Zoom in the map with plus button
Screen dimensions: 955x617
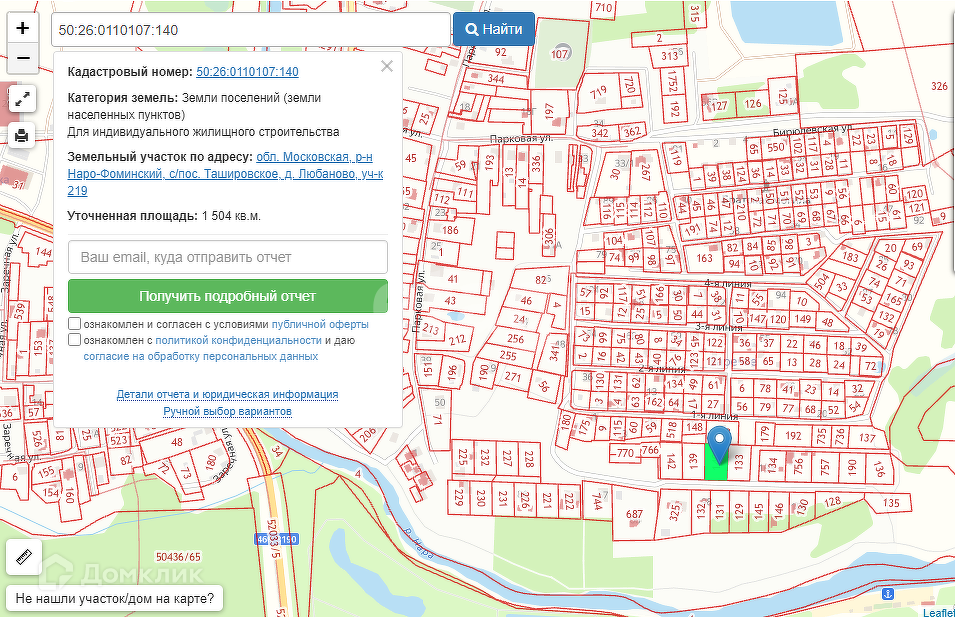[x=23, y=28]
